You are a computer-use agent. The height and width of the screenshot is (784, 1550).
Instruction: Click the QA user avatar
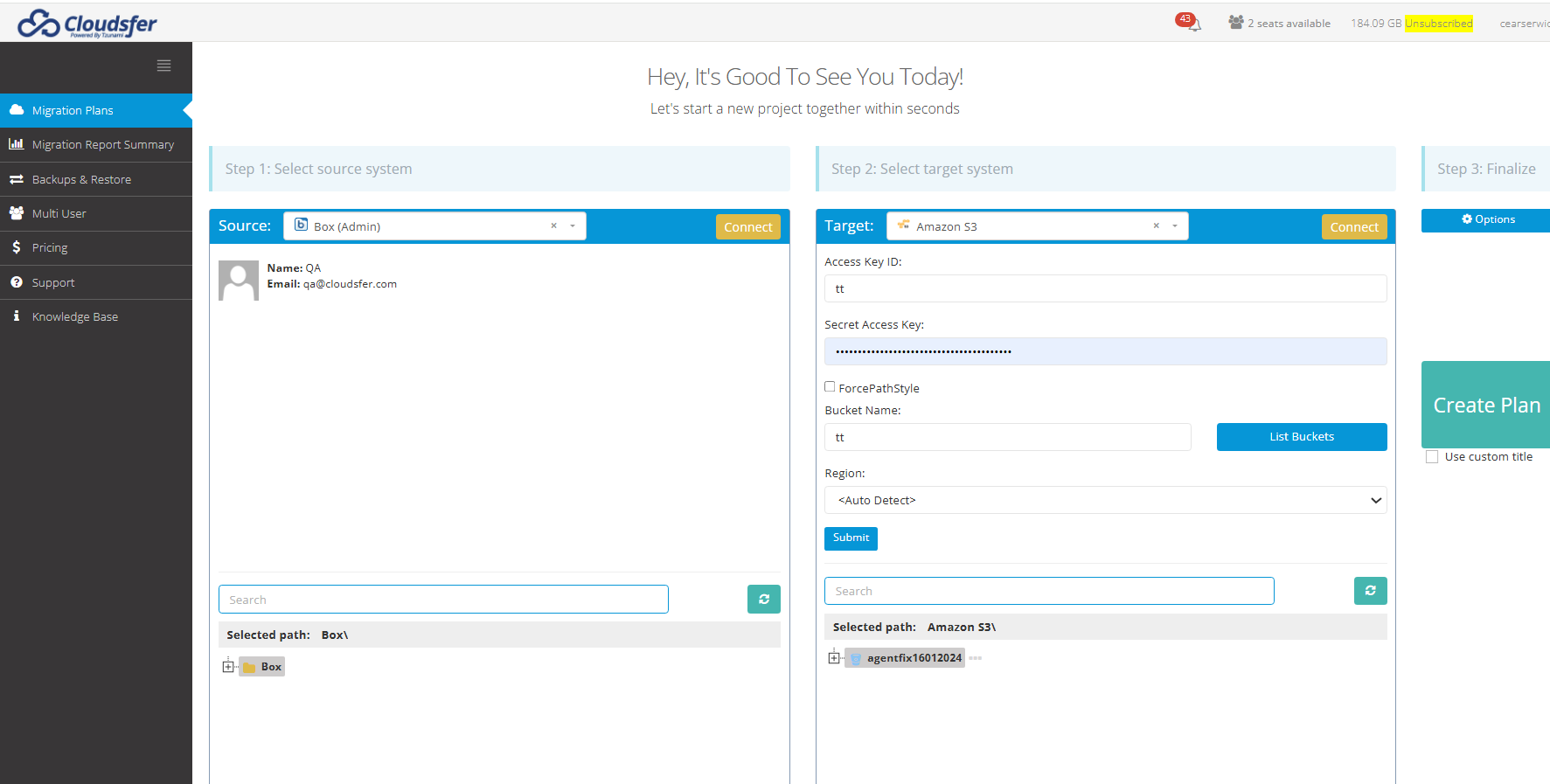tap(239, 280)
